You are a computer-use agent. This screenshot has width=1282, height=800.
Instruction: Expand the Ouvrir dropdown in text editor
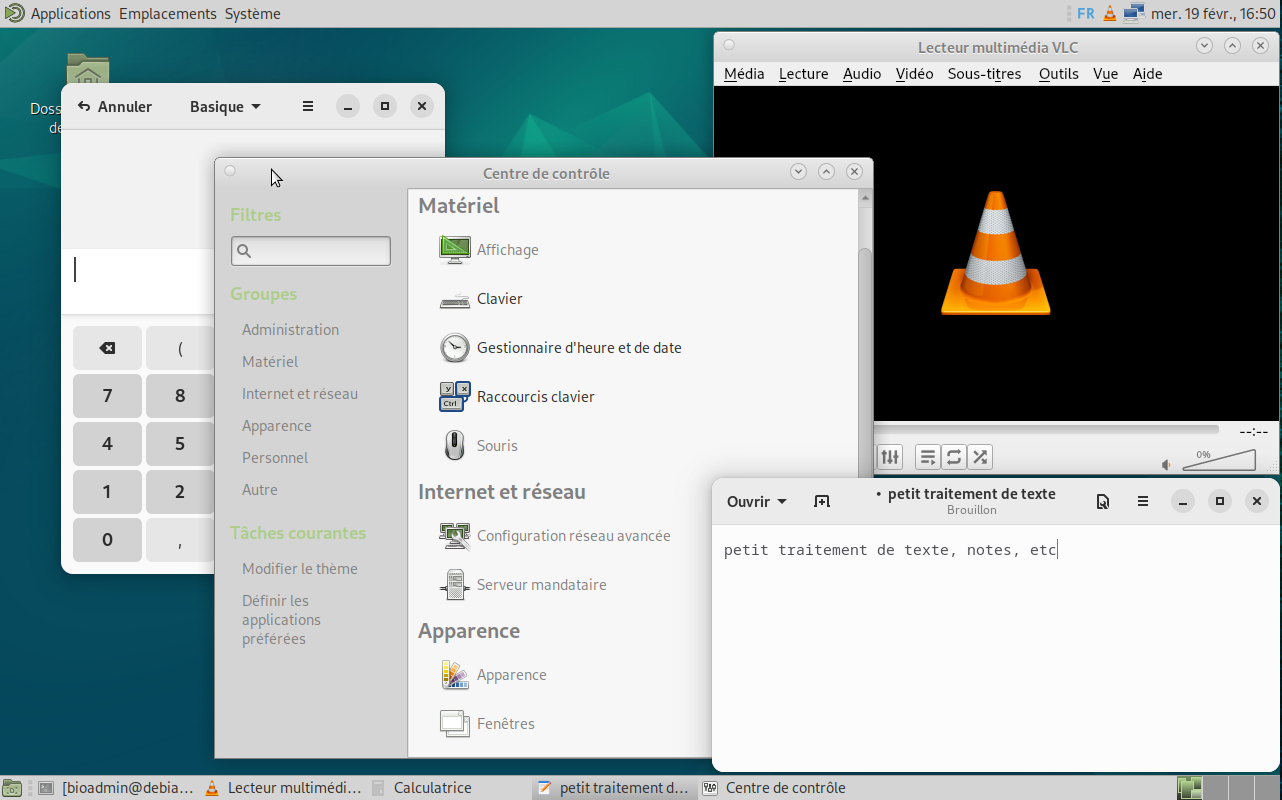click(756, 502)
